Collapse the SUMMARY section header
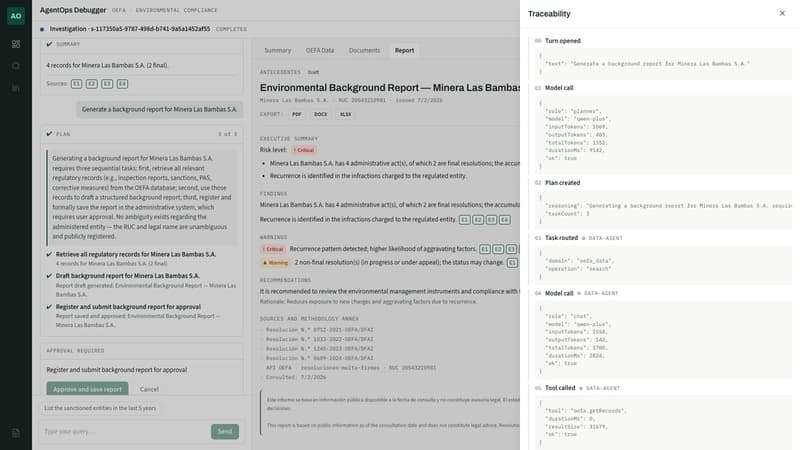The image size is (800, 450). tap(142, 44)
